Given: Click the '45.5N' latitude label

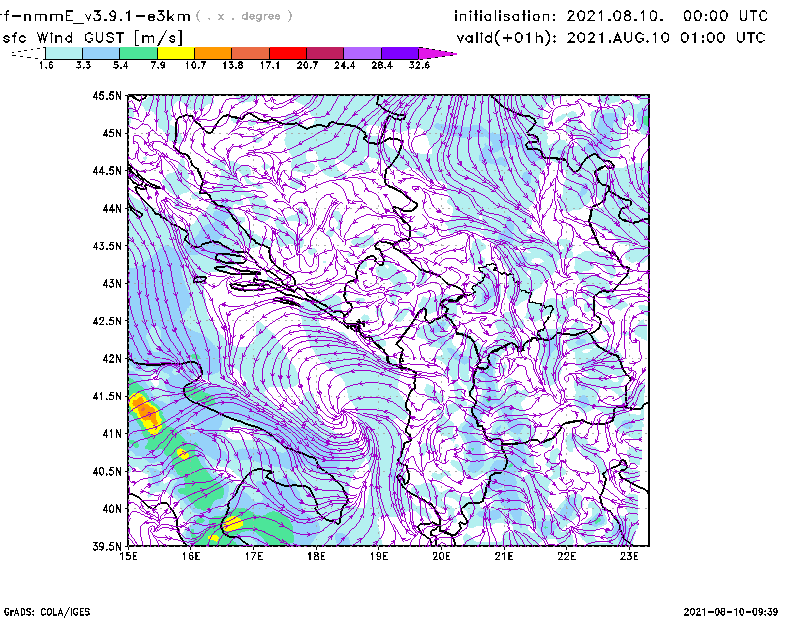Looking at the screenshot, I should click(x=107, y=95).
